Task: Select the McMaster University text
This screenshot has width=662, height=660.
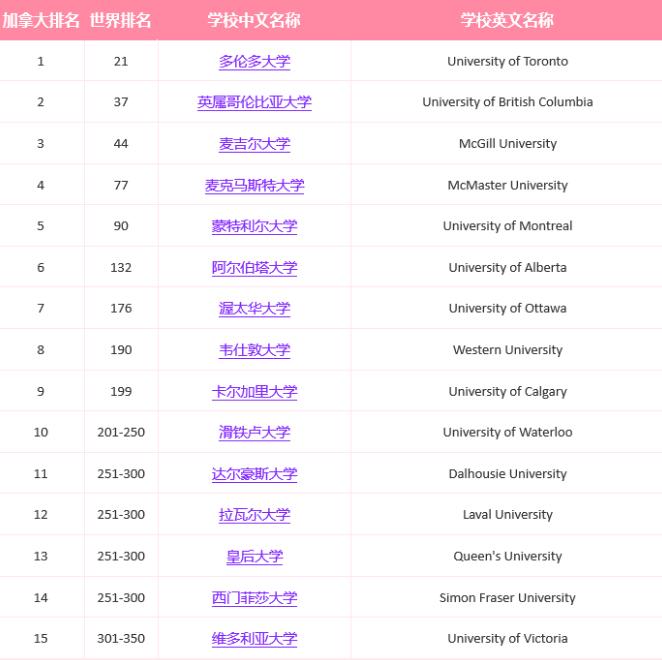Action: click(507, 185)
